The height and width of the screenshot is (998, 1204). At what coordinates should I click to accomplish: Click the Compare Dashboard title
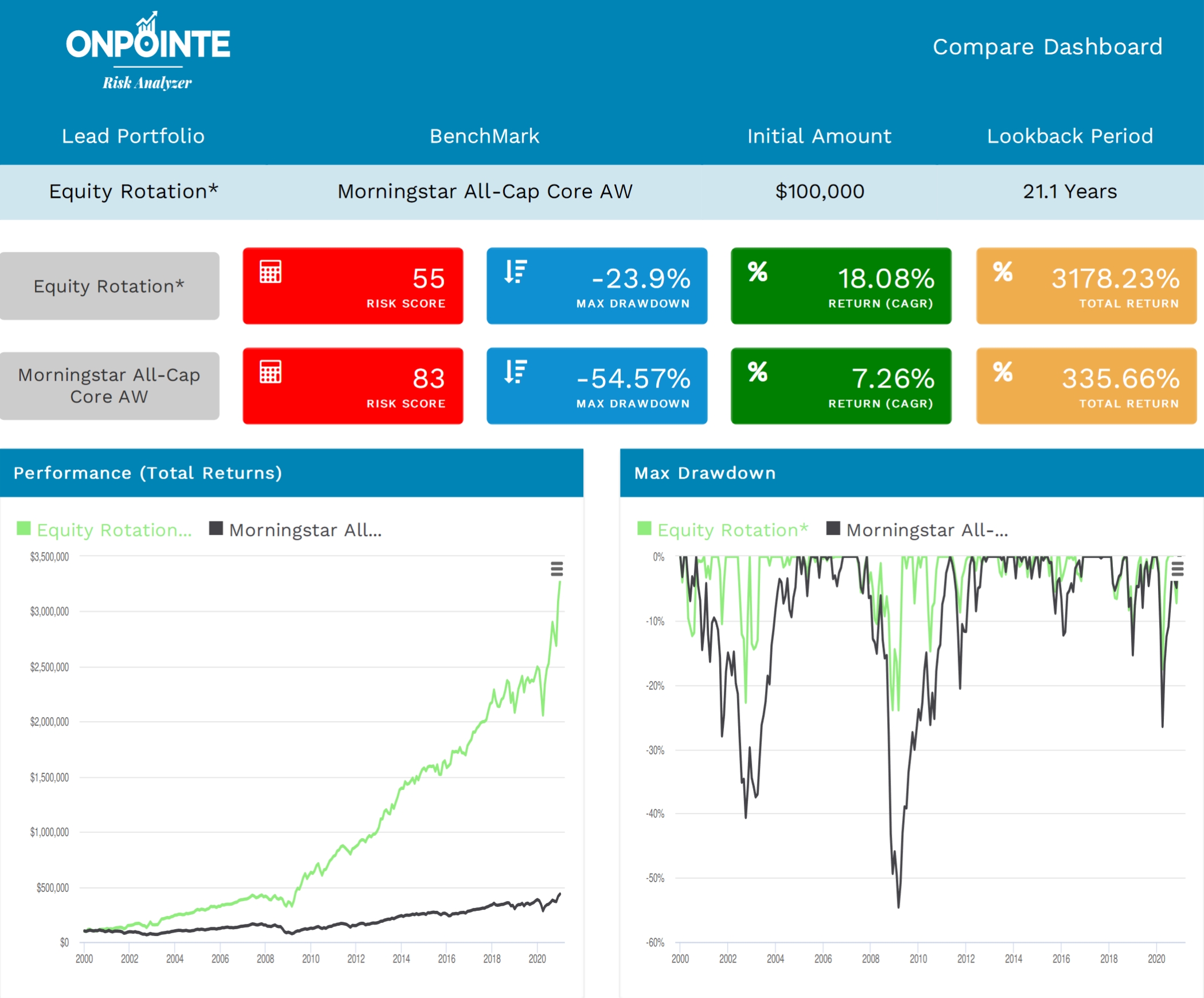coord(1047,46)
